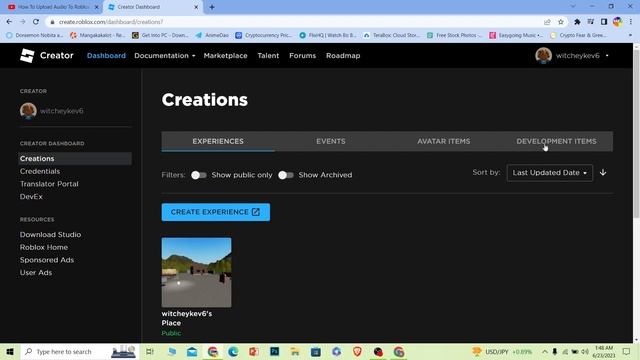Open USD/JPY taskbar widget
This screenshot has width=640, height=360.
point(502,351)
